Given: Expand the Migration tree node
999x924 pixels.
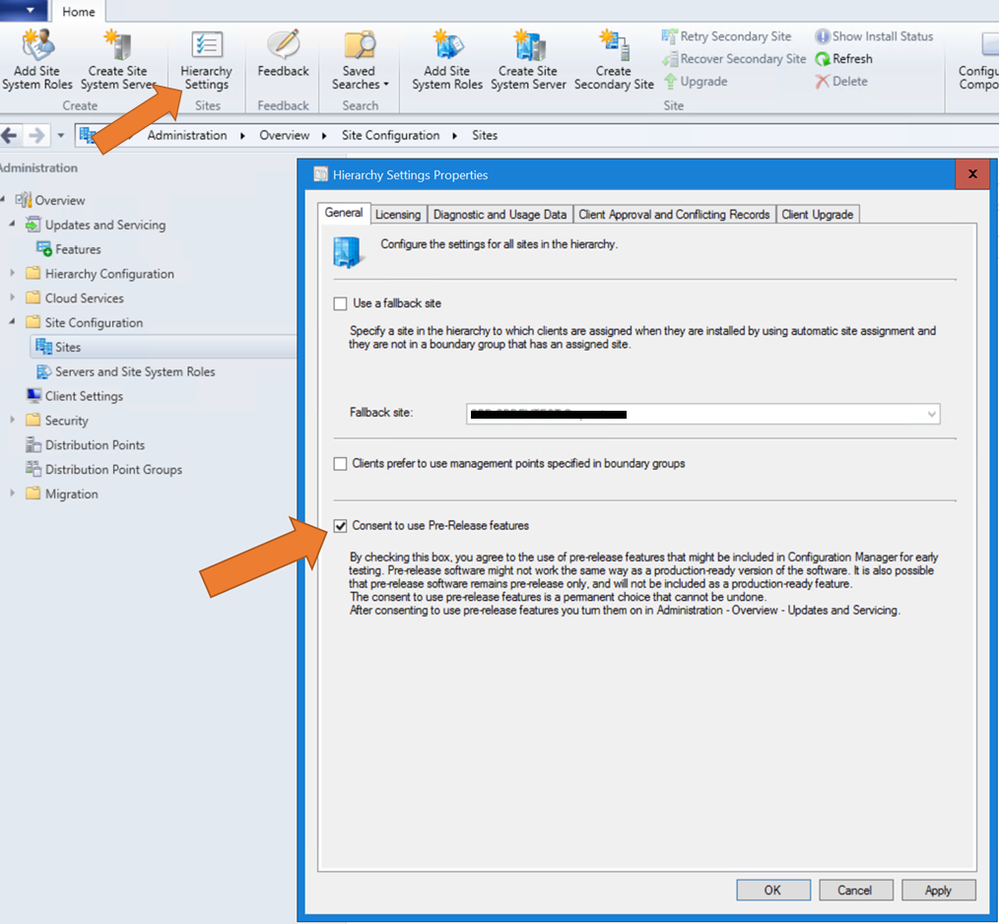Looking at the screenshot, I should 12,493.
